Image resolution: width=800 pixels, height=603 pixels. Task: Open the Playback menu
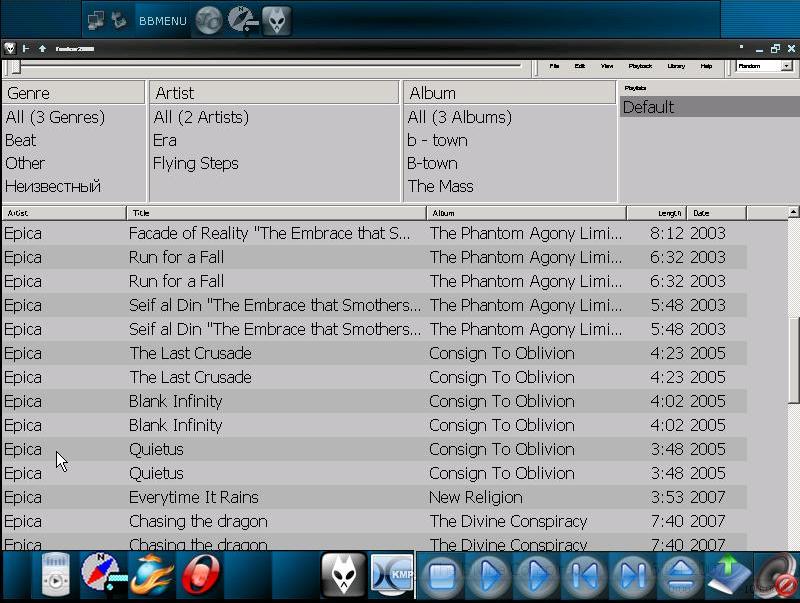pos(640,66)
